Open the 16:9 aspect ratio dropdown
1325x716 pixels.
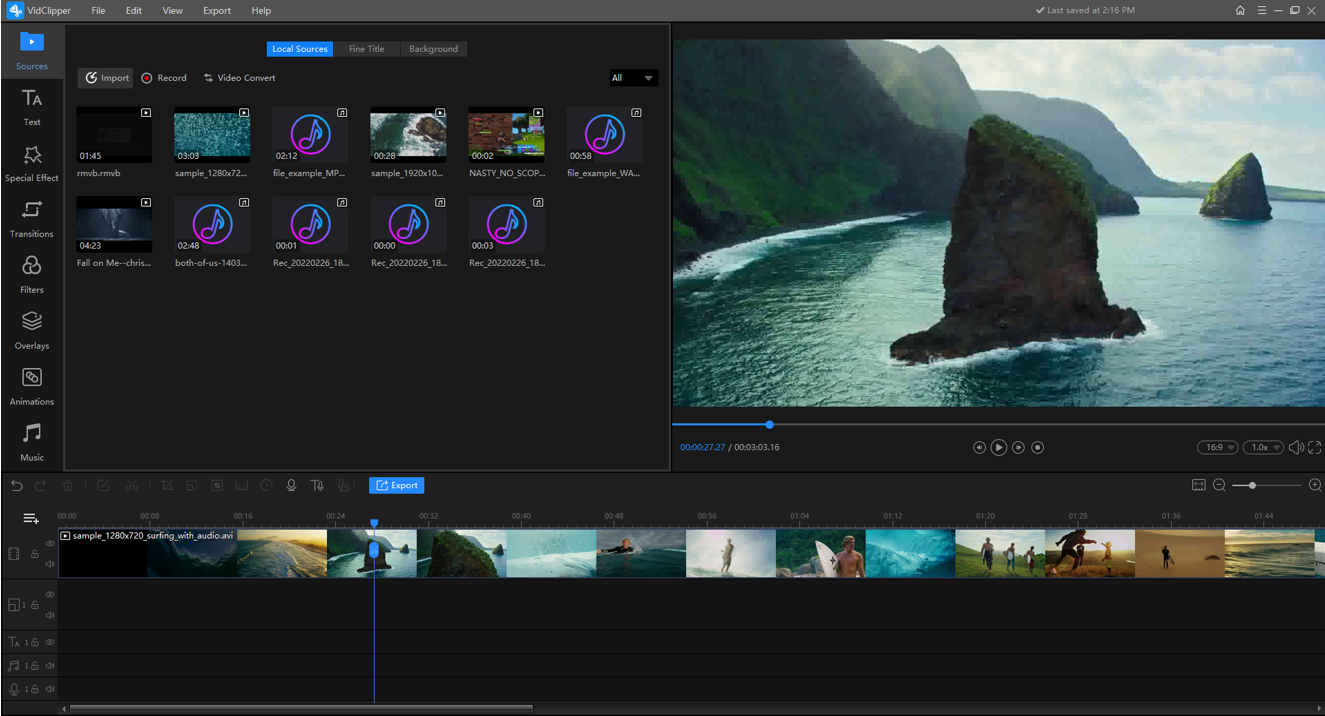coord(1217,448)
